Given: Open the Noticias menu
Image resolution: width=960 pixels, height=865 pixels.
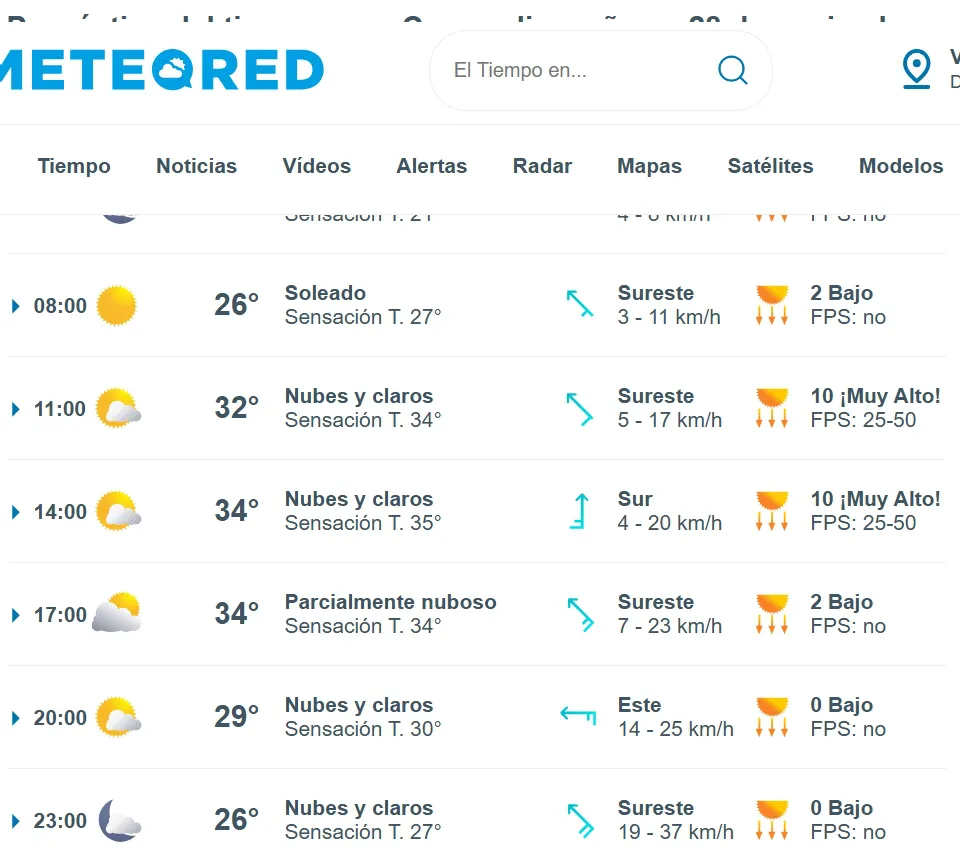Looking at the screenshot, I should click(196, 166).
